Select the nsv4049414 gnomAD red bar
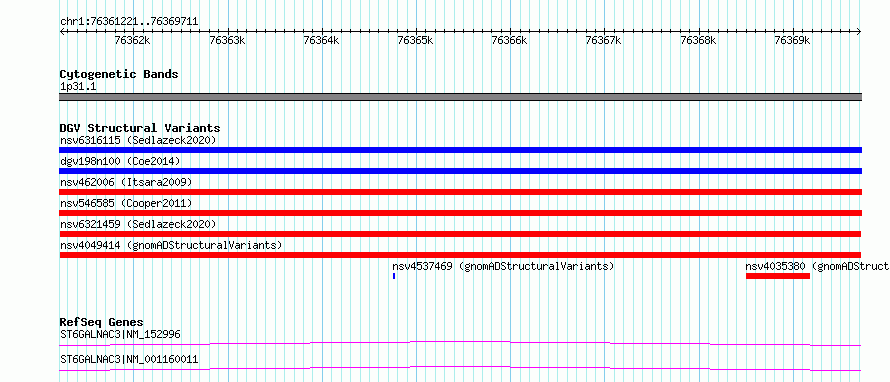Image resolution: width=890 pixels, height=382 pixels. 460,255
